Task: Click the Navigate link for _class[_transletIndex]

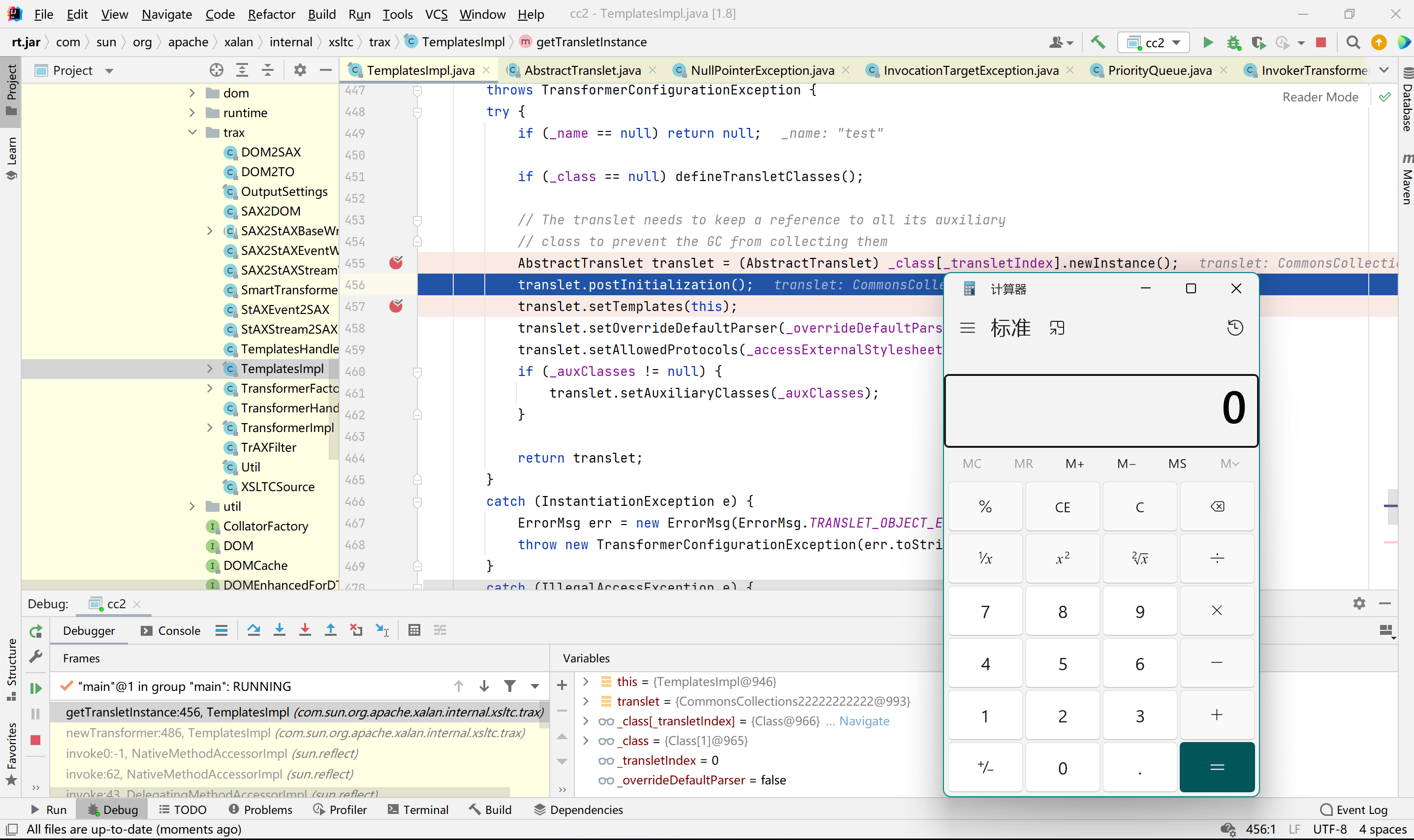Action: coord(864,720)
